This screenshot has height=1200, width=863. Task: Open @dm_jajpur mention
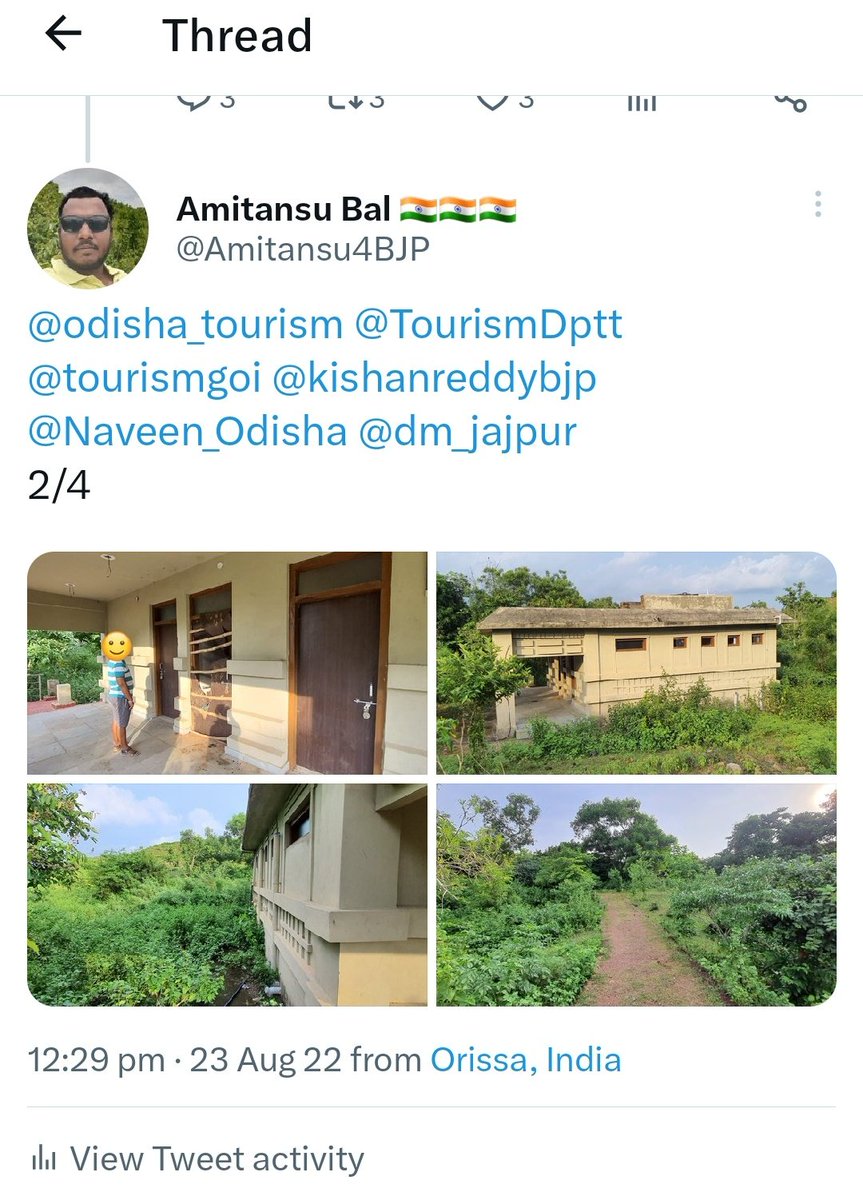click(x=468, y=433)
